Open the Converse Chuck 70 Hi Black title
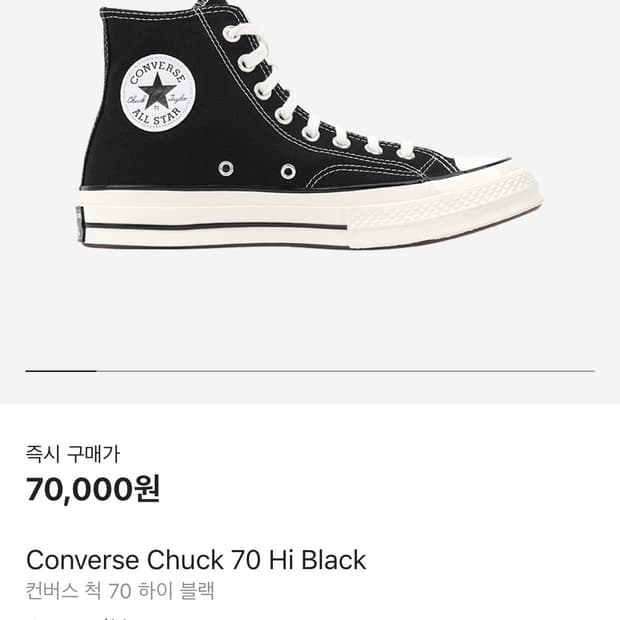This screenshot has width=620, height=620. (x=196, y=560)
